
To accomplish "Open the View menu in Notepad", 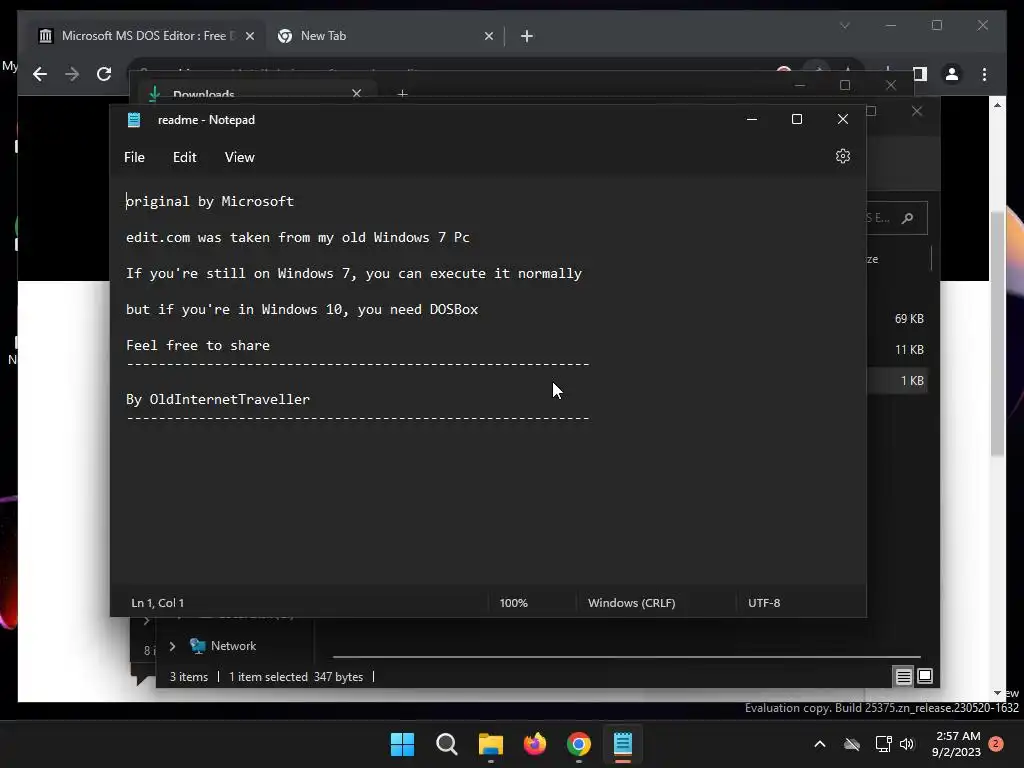I will click(x=240, y=157).
